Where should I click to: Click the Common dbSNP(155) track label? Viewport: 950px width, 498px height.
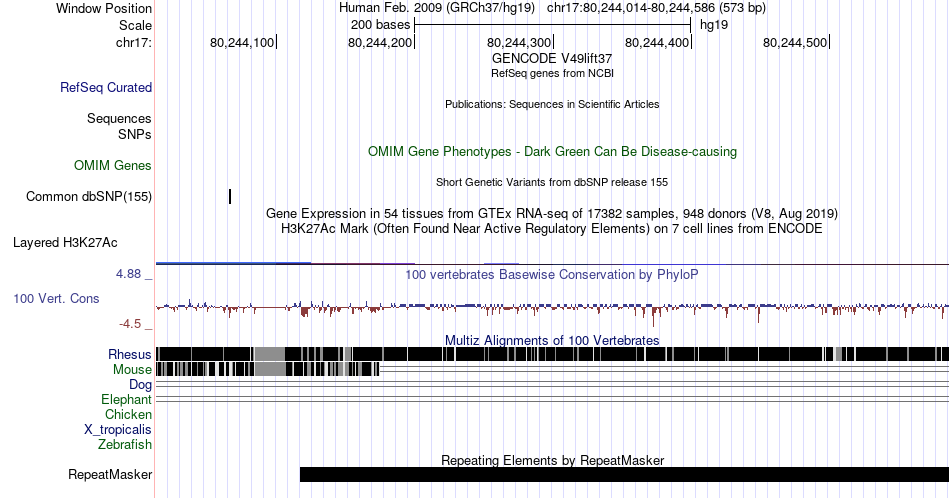pos(88,196)
